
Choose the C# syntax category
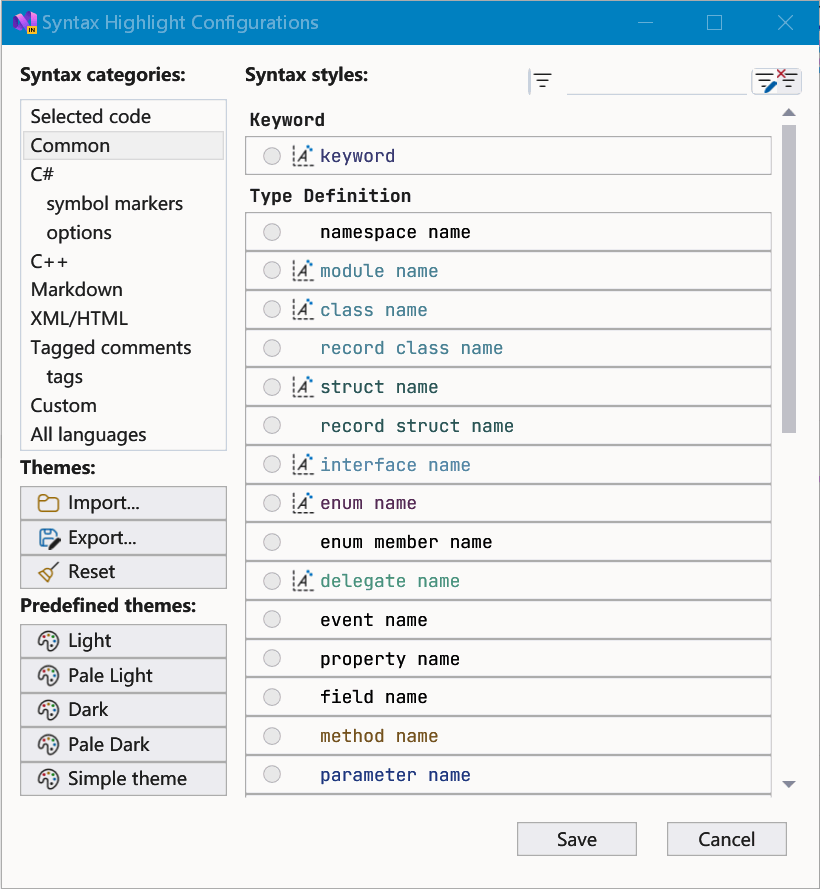tap(123, 174)
